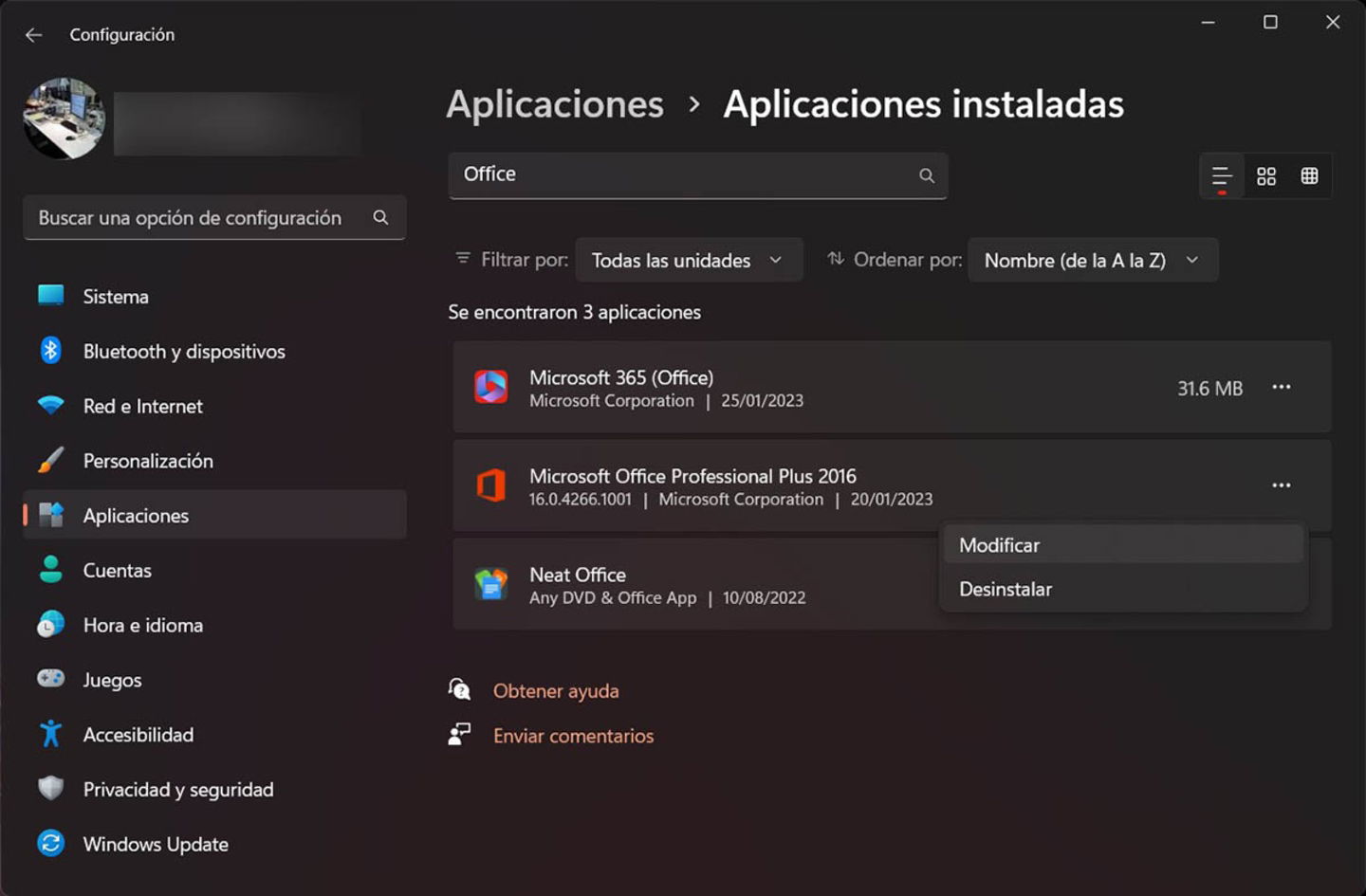Open Sistema settings
Screen dimensions: 1366x896
point(214,296)
